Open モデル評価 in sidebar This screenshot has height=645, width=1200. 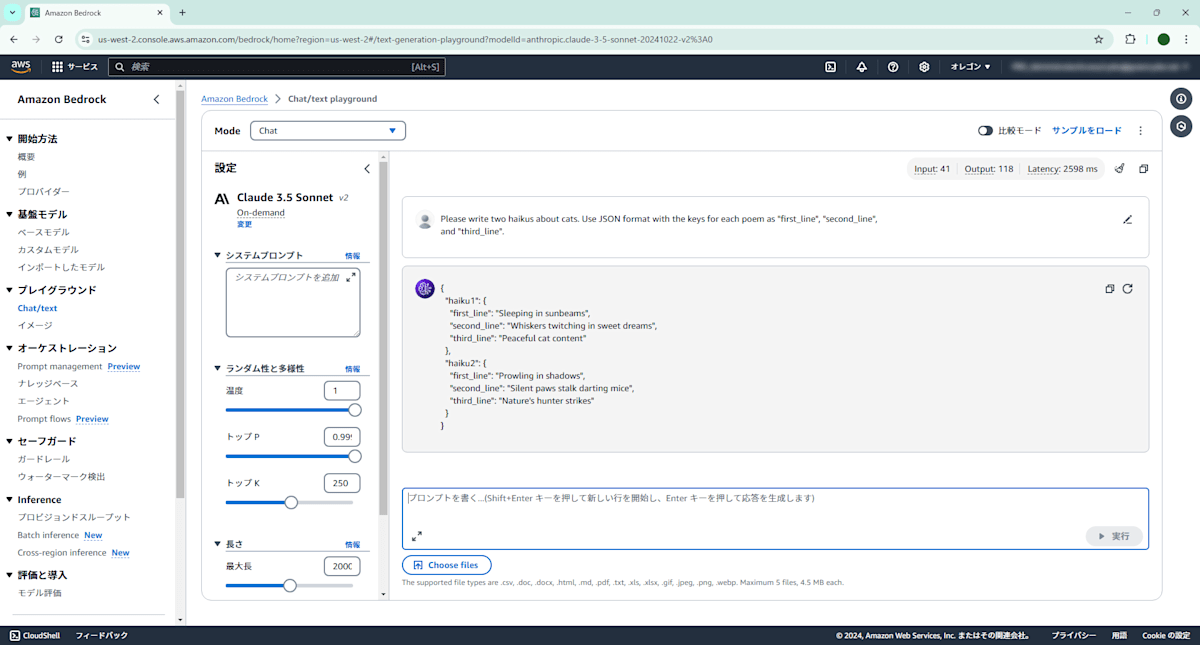pos(39,593)
